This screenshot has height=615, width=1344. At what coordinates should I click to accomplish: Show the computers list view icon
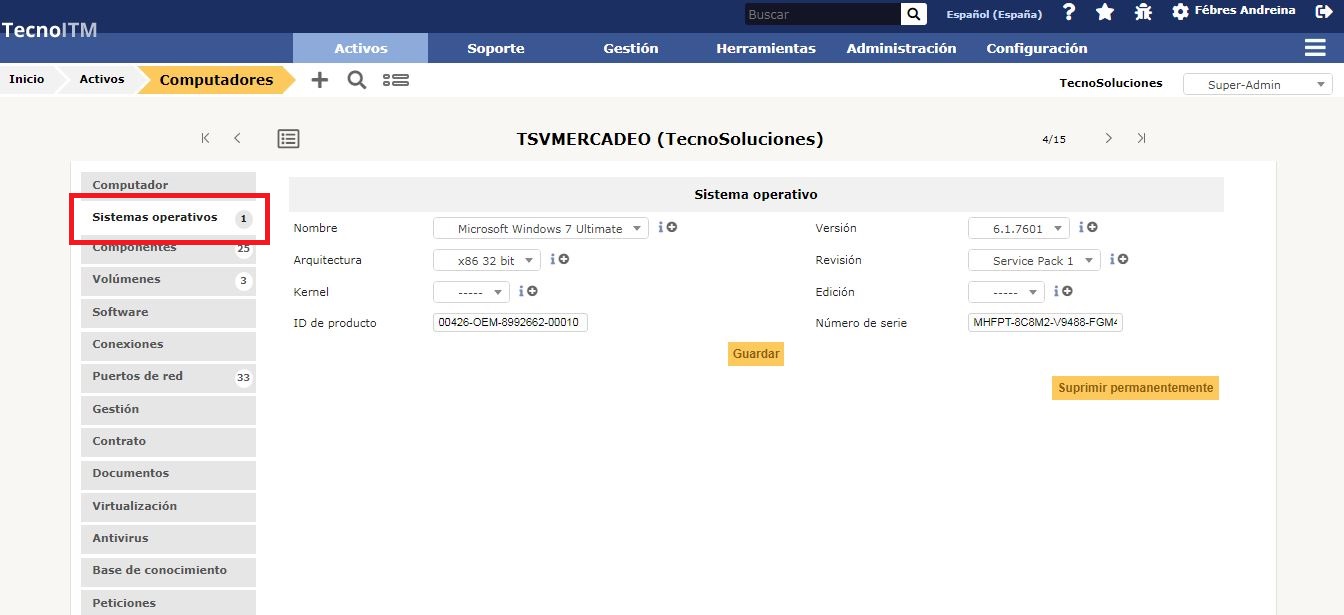(x=288, y=139)
